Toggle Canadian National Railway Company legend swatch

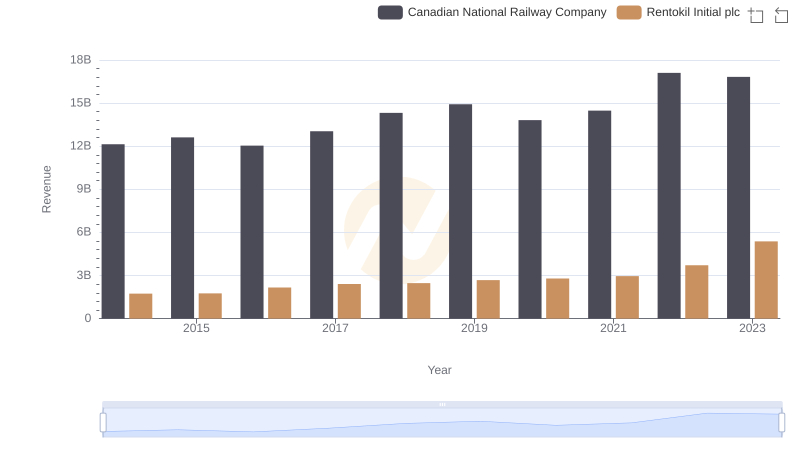[390, 12]
